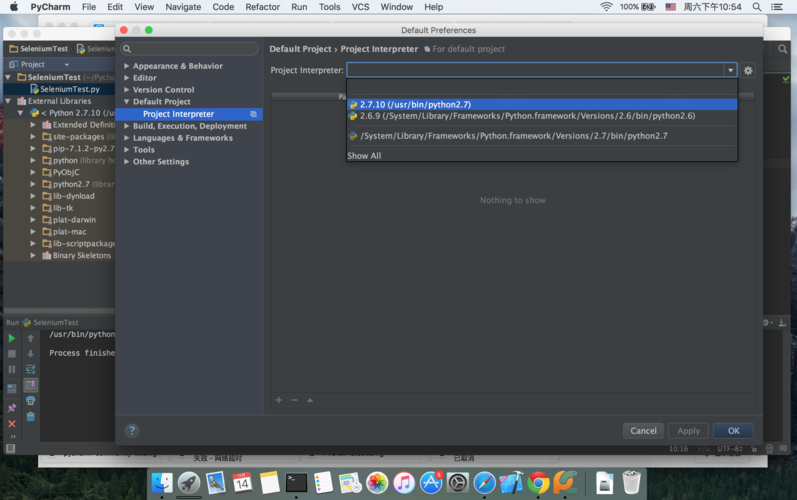Select Versions/2.7/bin/python2.7 interpreter option
This screenshot has width=797, height=500.
click(x=542, y=136)
